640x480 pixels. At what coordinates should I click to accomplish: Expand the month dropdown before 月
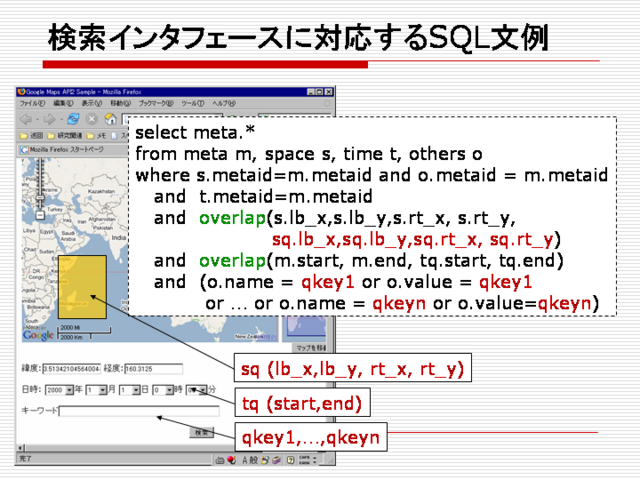coord(96,390)
